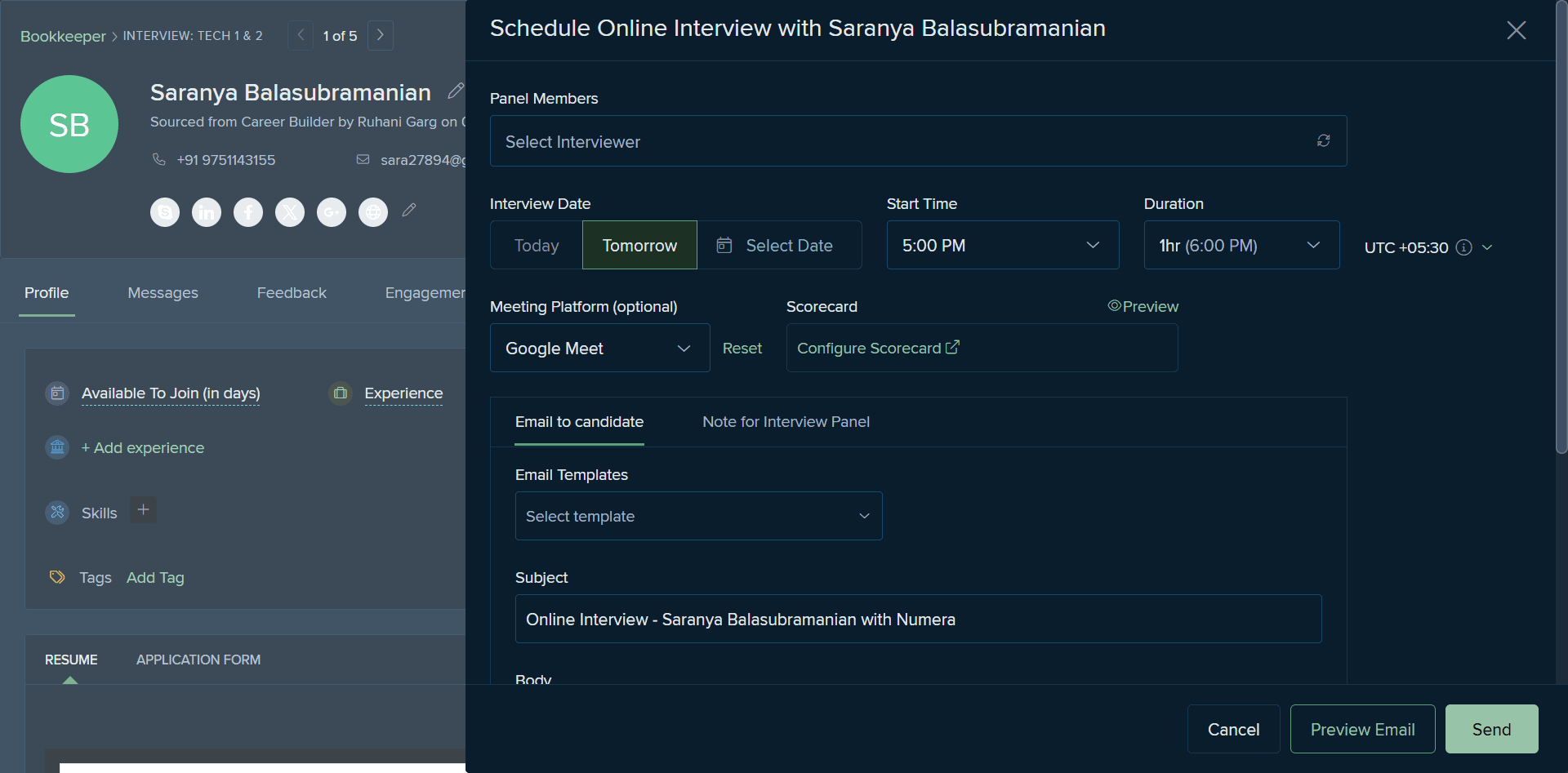The height and width of the screenshot is (773, 1568).
Task: Expand the Duration dropdown
Action: tap(1241, 245)
